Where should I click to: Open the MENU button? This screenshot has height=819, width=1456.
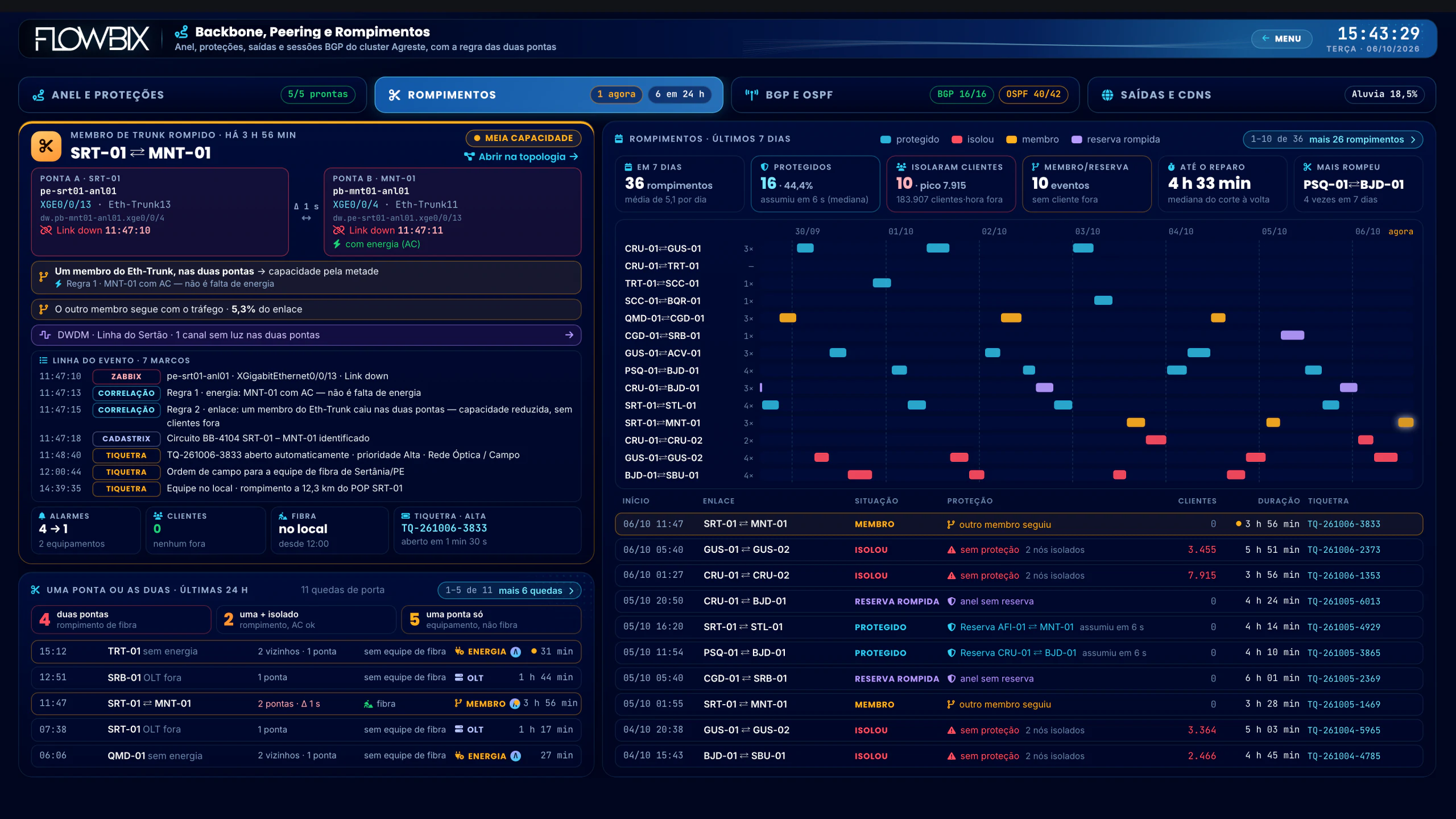(x=1281, y=39)
